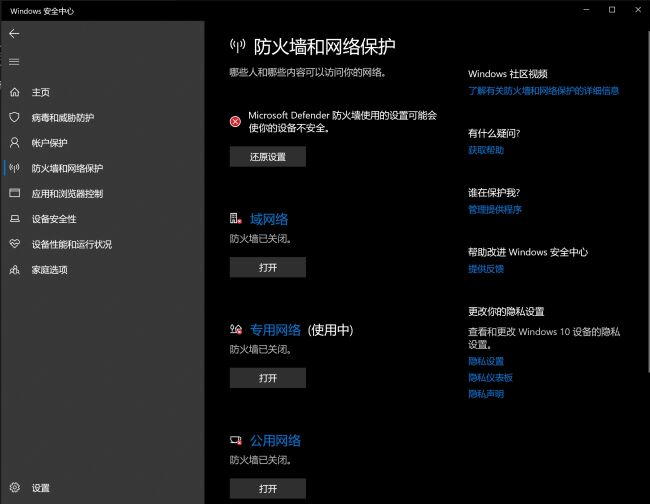Screen dimensions: 650x504
Task: Click 打开 under 公用网络
Action: [268, 489]
